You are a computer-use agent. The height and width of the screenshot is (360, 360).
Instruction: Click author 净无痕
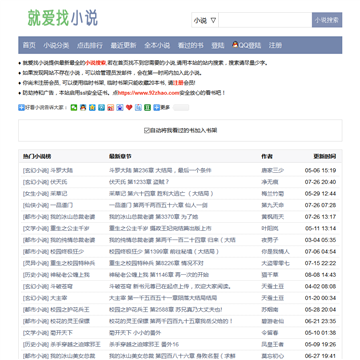270,182
